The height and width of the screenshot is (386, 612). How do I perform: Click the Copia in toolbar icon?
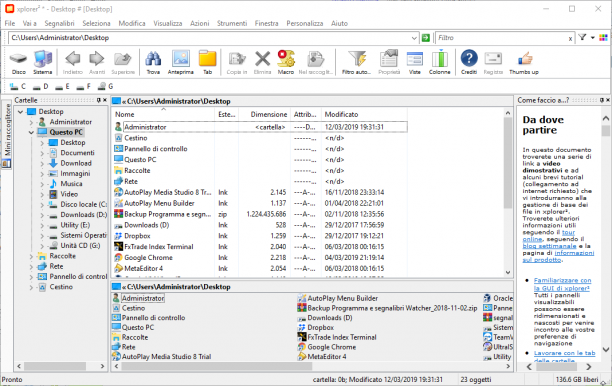pyautogui.click(x=237, y=62)
